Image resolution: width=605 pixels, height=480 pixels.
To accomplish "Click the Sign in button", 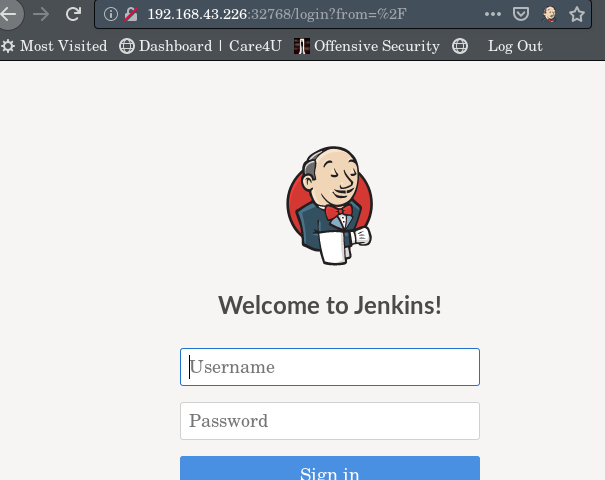I will (330, 468).
